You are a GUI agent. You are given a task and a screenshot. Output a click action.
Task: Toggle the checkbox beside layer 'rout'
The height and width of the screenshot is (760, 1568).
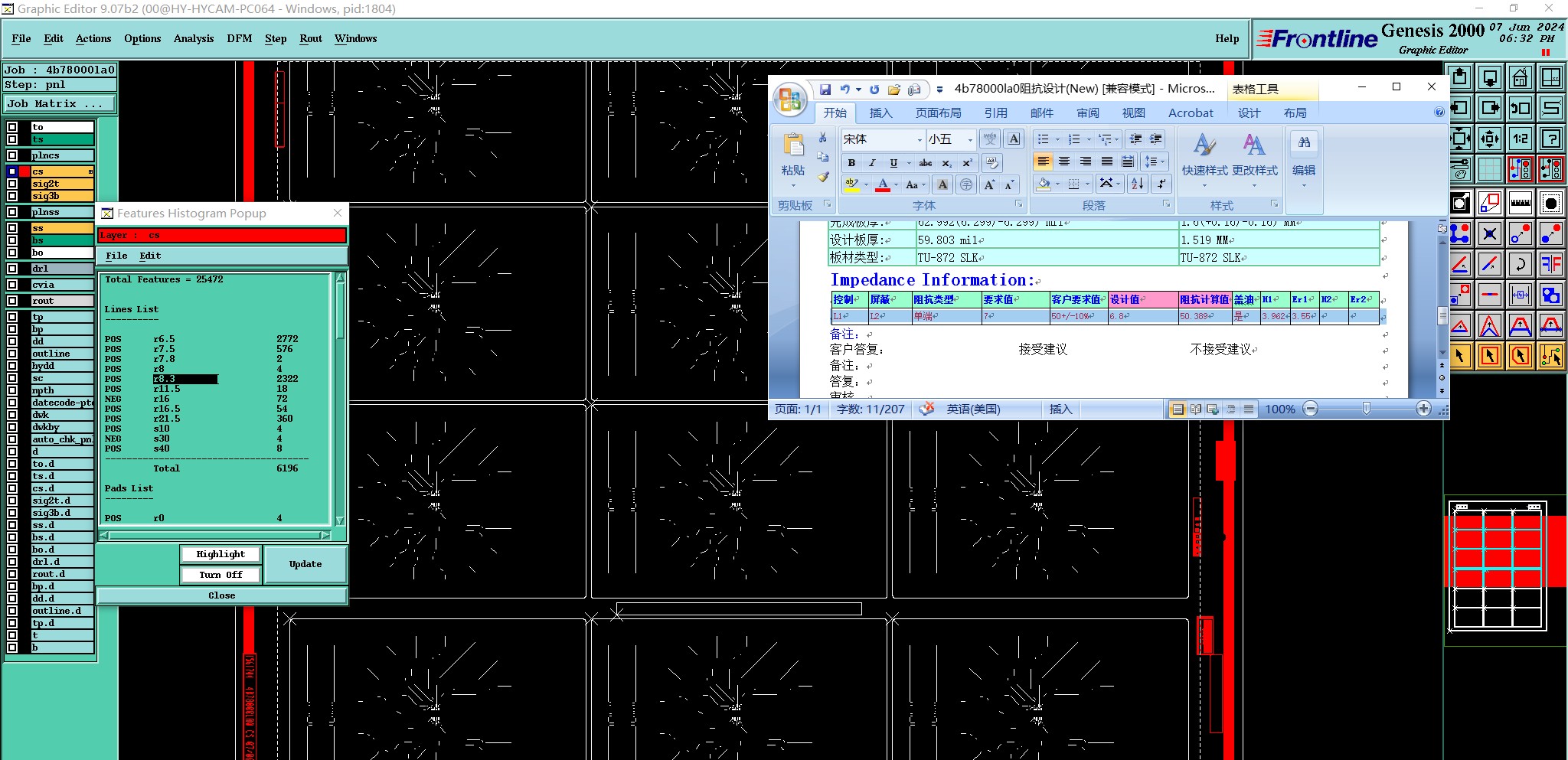pyautogui.click(x=12, y=301)
